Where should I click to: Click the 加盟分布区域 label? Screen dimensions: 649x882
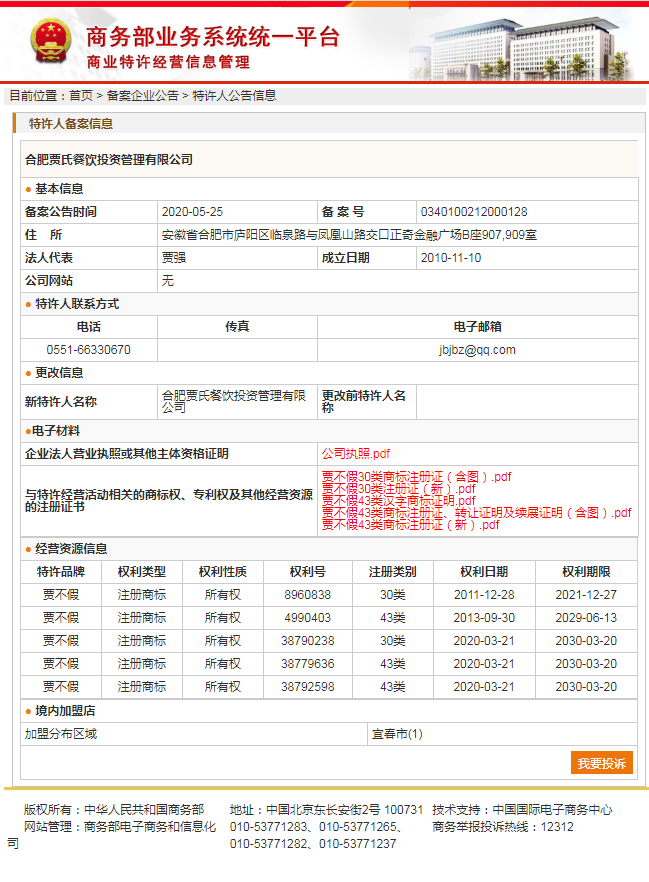pyautogui.click(x=61, y=734)
